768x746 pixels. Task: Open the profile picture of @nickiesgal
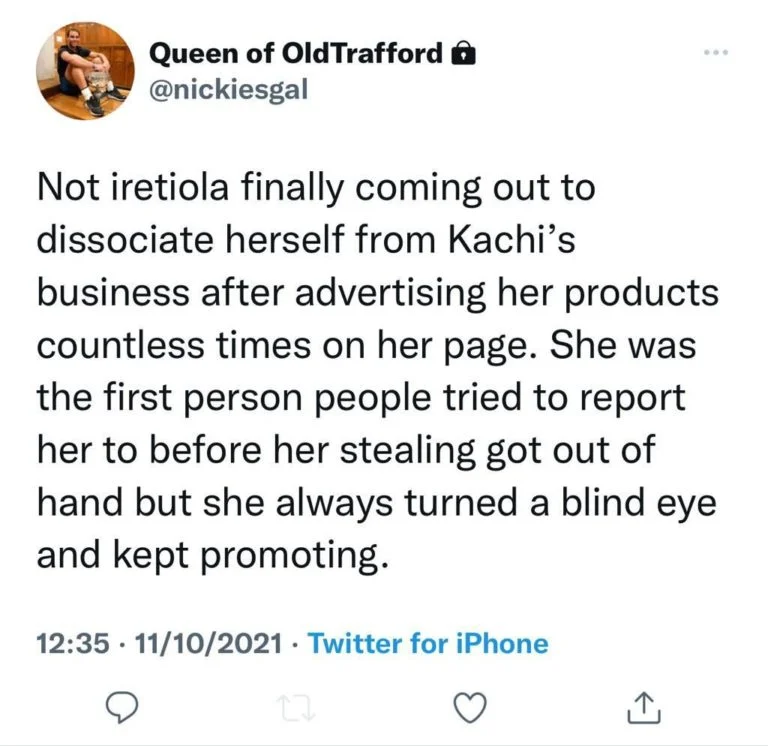click(86, 72)
